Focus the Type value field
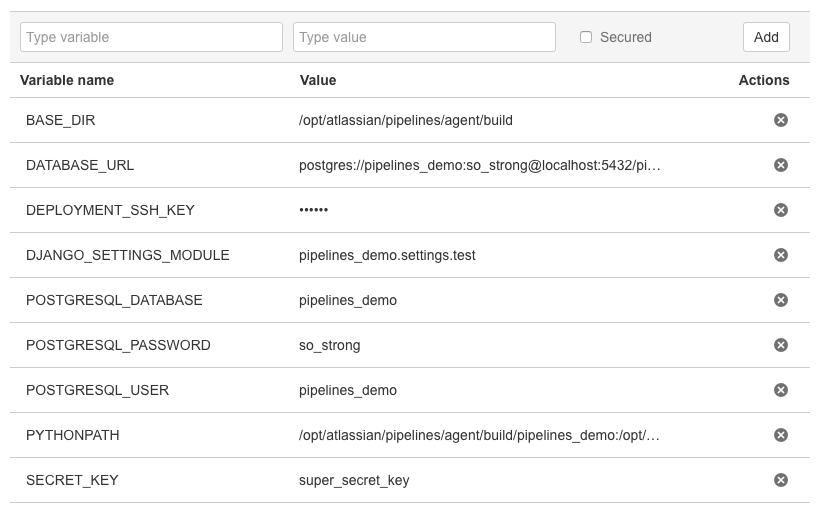The height and width of the screenshot is (511, 820). 424,37
